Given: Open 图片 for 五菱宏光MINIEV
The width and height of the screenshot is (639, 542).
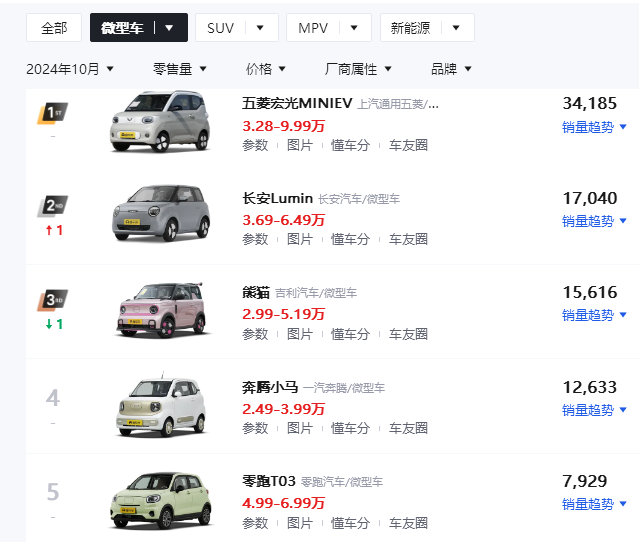Looking at the screenshot, I should (x=300, y=145).
